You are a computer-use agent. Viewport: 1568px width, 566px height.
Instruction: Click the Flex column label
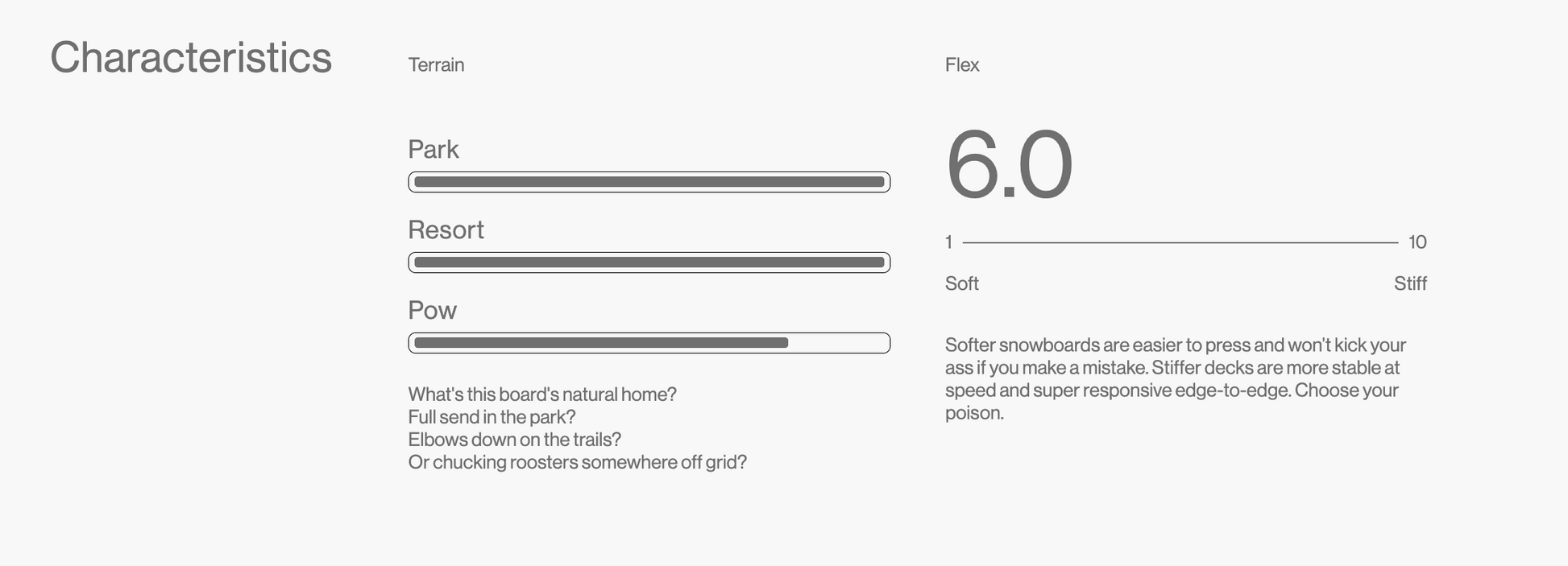tap(962, 64)
